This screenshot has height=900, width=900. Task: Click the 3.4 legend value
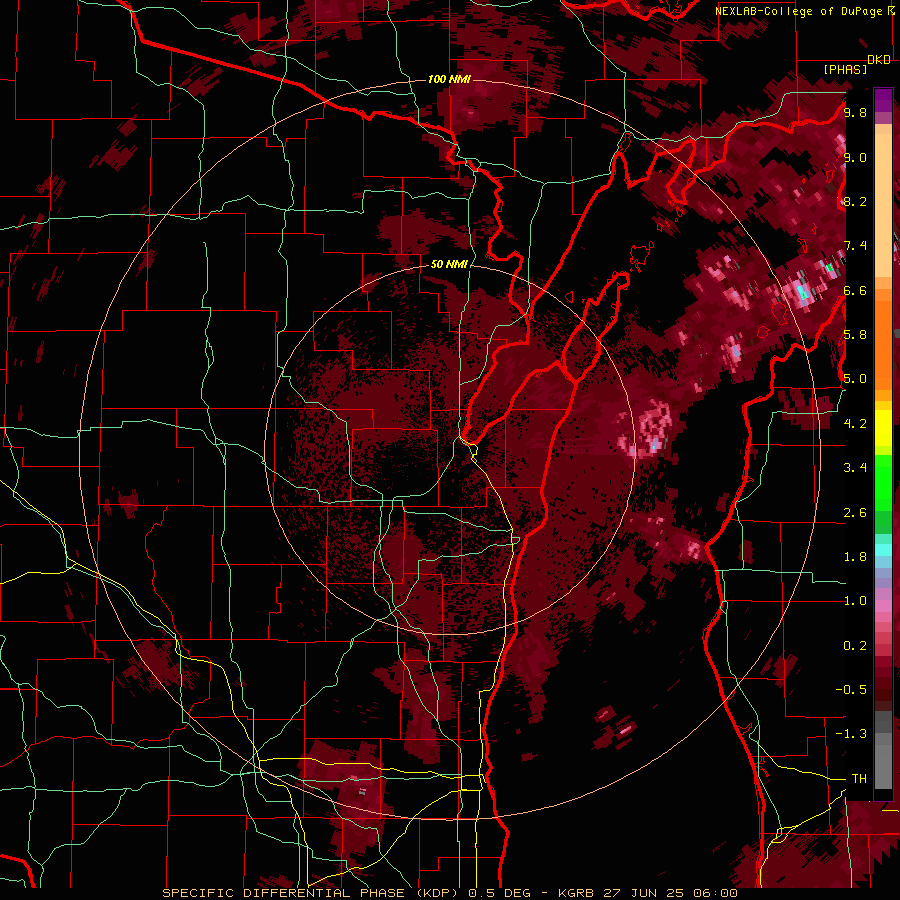[855, 468]
